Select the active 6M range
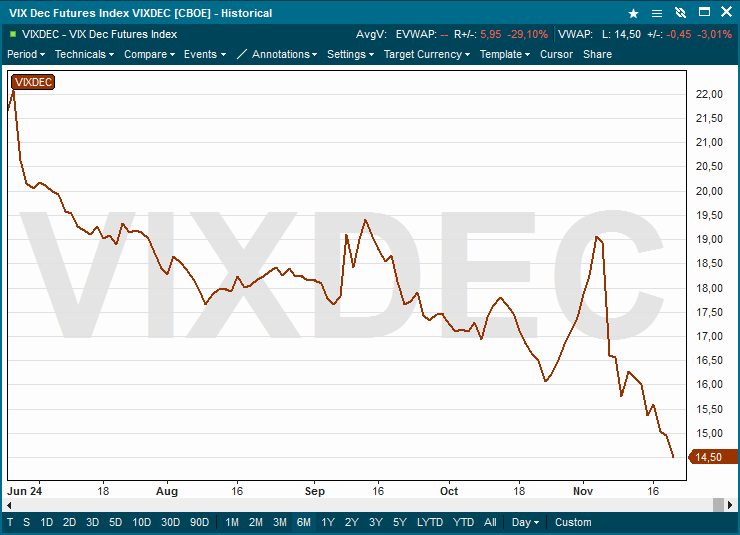This screenshot has height=535, width=740. click(304, 522)
